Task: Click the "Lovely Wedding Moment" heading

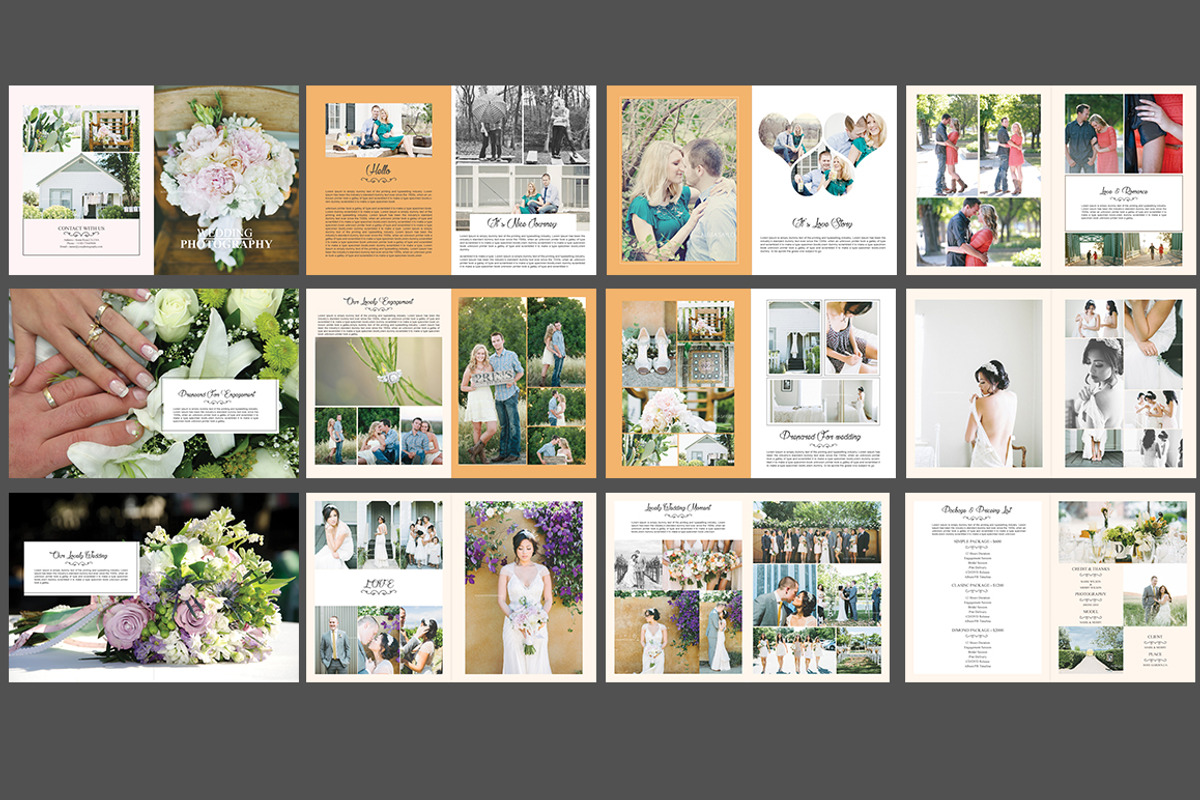Action: (x=678, y=508)
